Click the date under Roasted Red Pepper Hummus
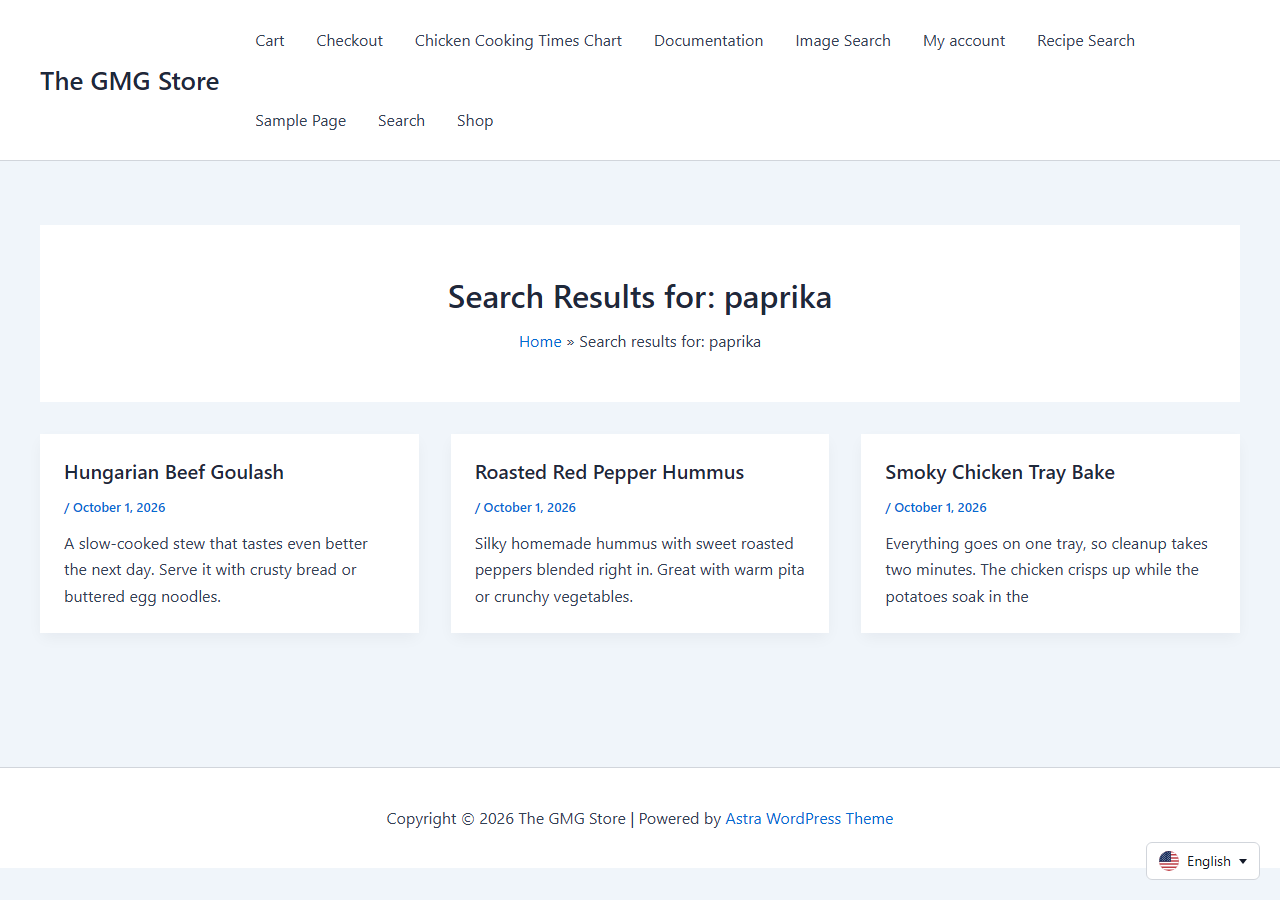This screenshot has height=900, width=1280. (x=530, y=507)
